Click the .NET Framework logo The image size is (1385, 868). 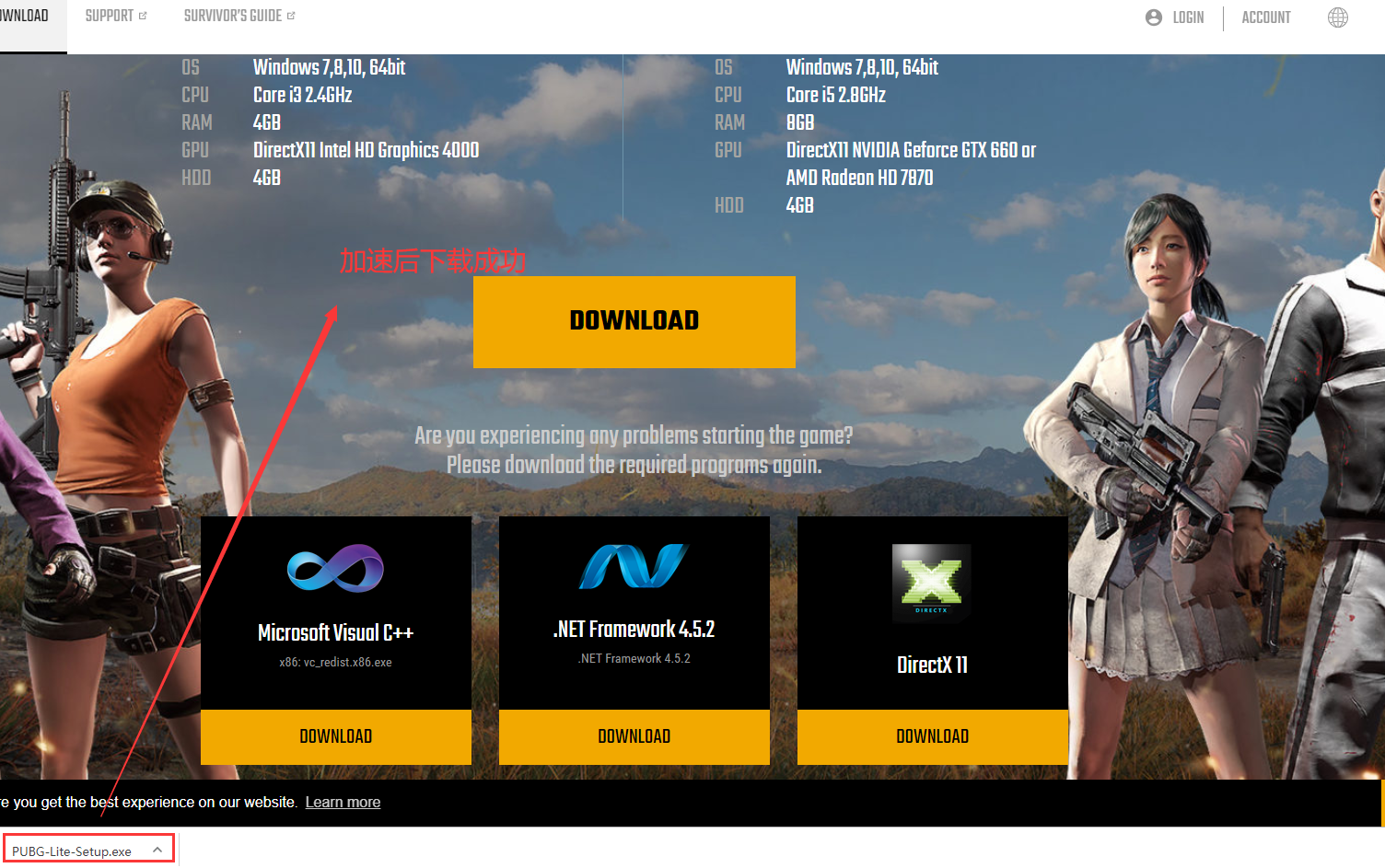(x=634, y=565)
